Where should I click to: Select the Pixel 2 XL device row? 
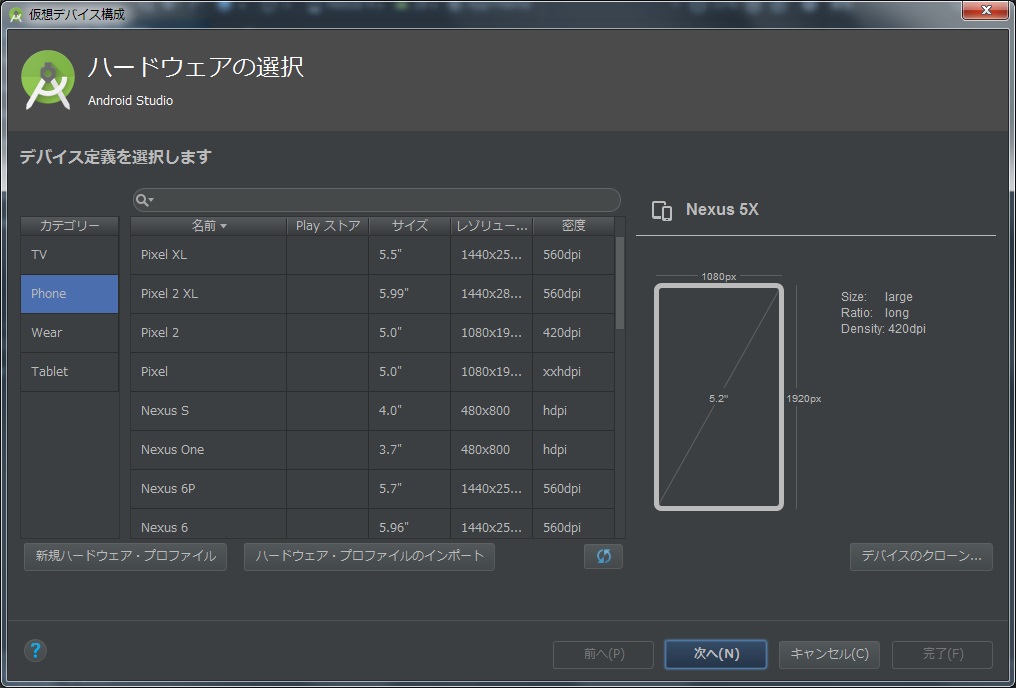[x=373, y=293]
